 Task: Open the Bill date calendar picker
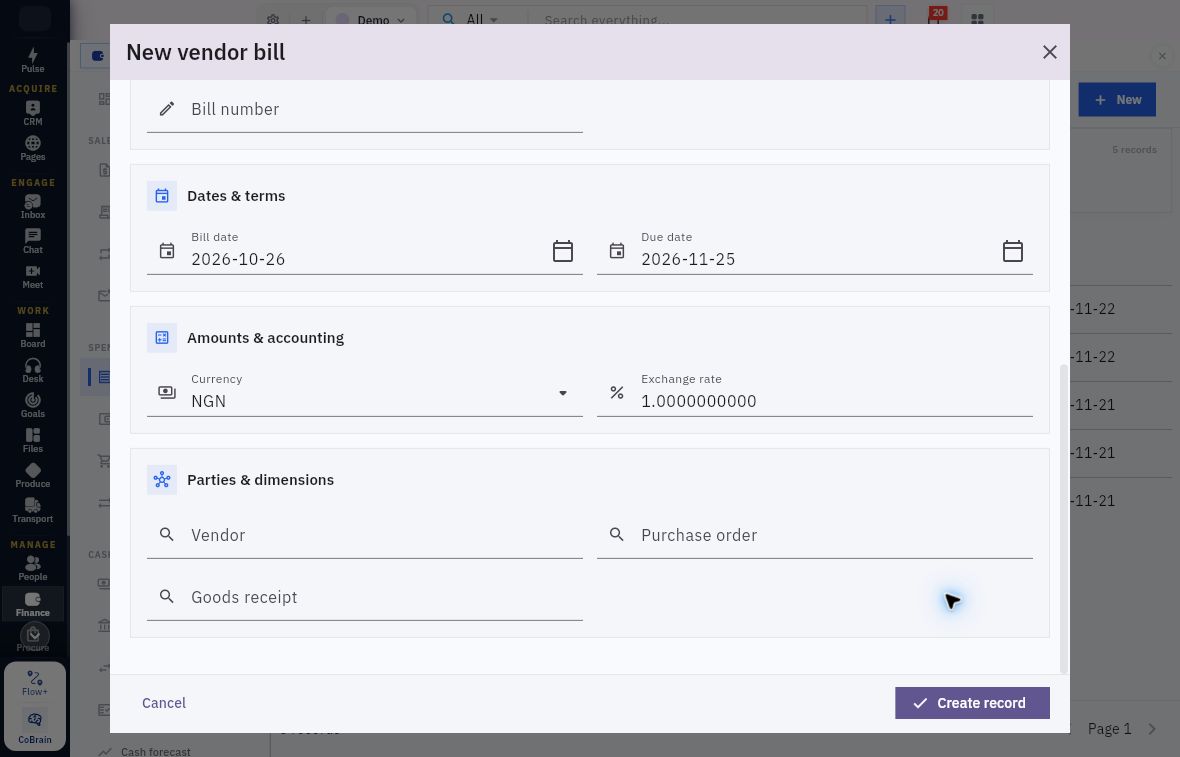[x=563, y=251]
